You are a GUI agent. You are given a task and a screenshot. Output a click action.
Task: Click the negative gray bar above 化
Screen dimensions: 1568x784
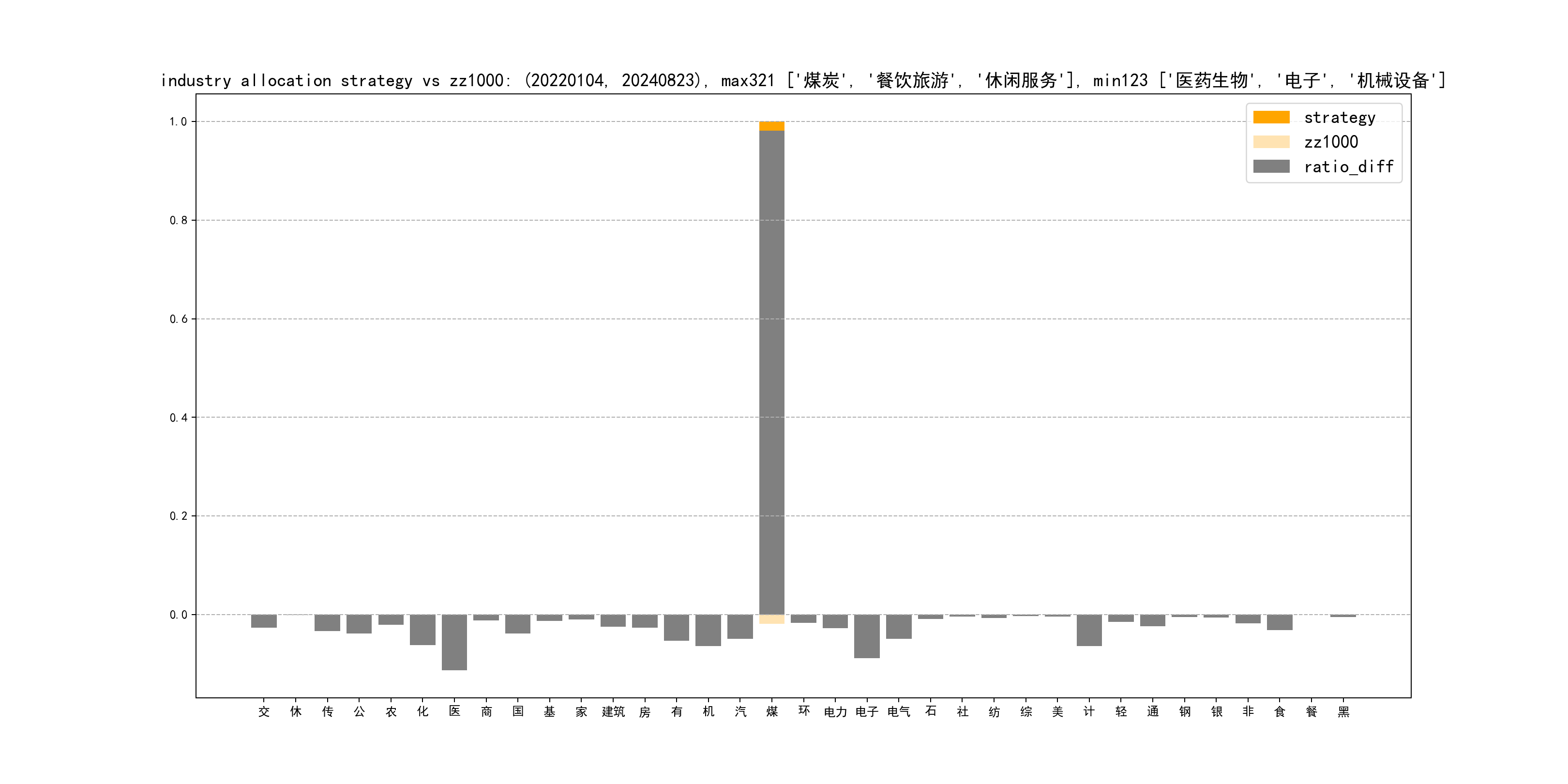click(422, 630)
